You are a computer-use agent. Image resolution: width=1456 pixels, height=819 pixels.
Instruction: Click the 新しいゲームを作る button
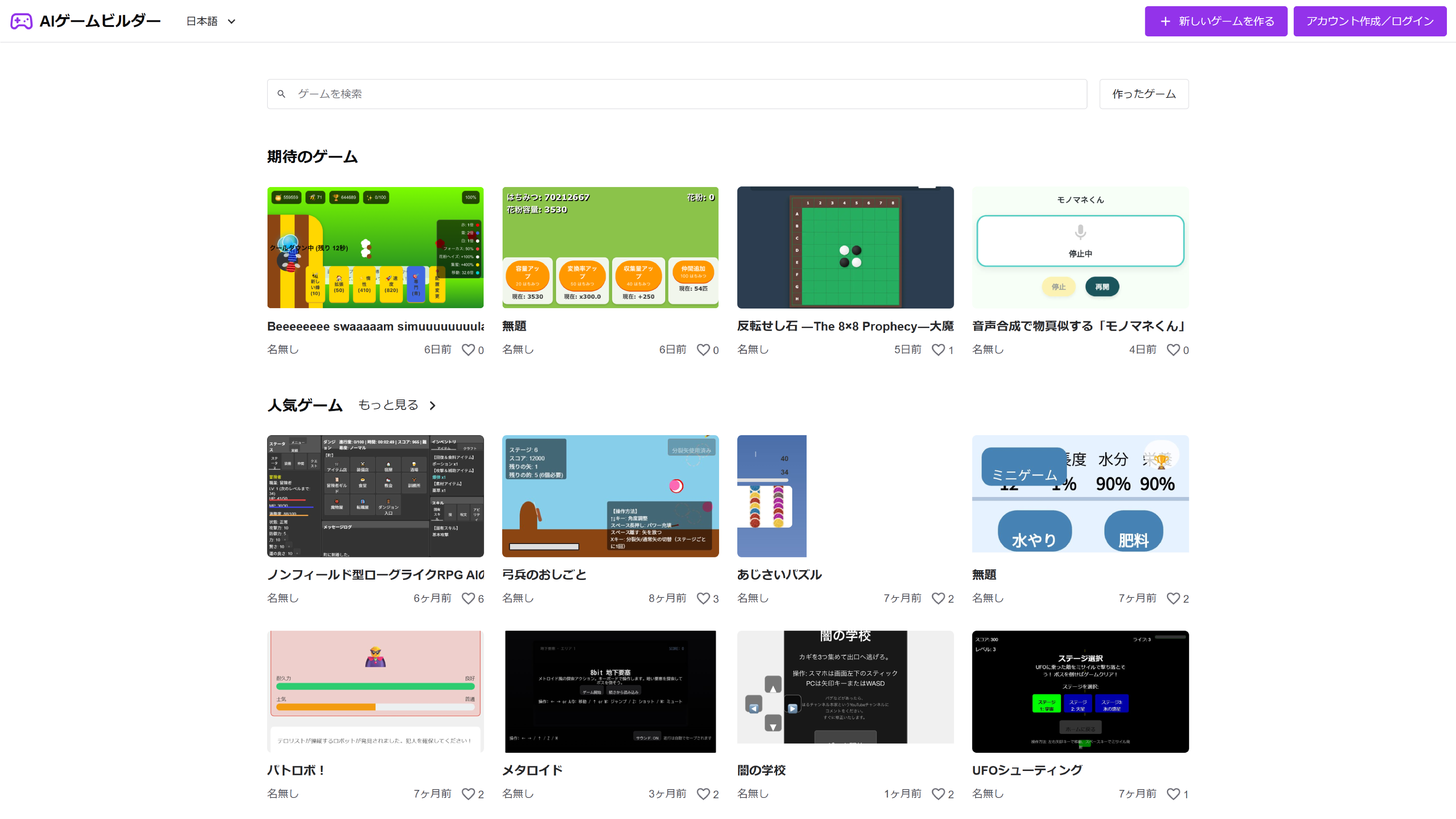tap(1216, 21)
